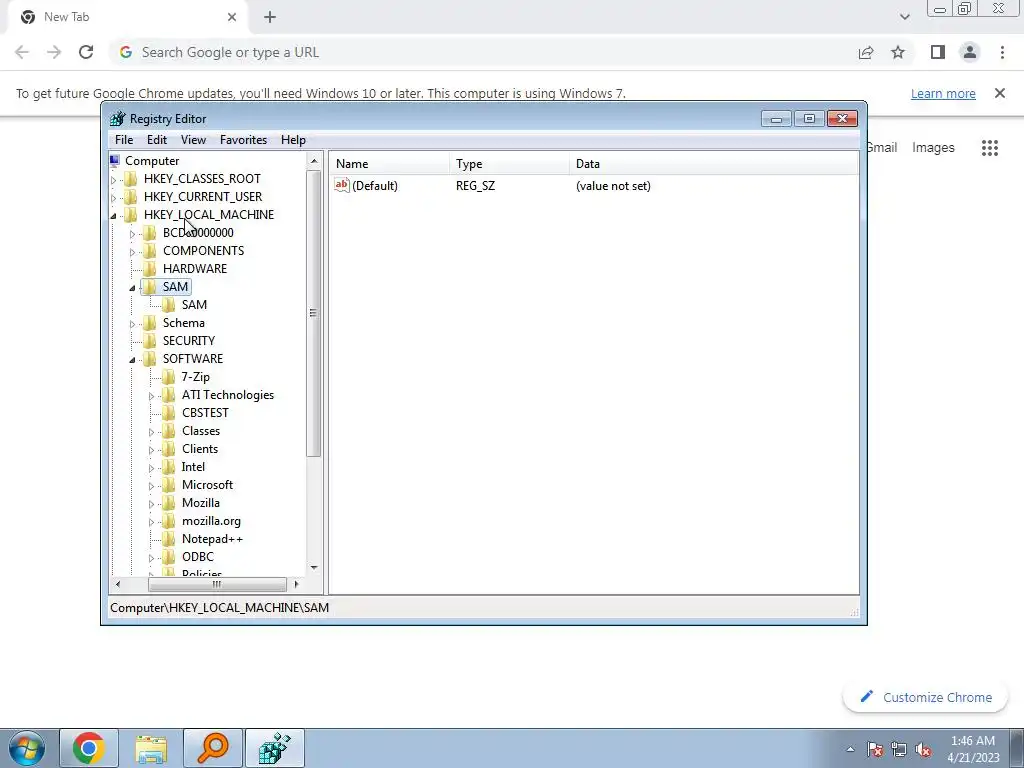The height and width of the screenshot is (768, 1024).
Task: Open the Windows Start menu orb
Action: pos(27,748)
